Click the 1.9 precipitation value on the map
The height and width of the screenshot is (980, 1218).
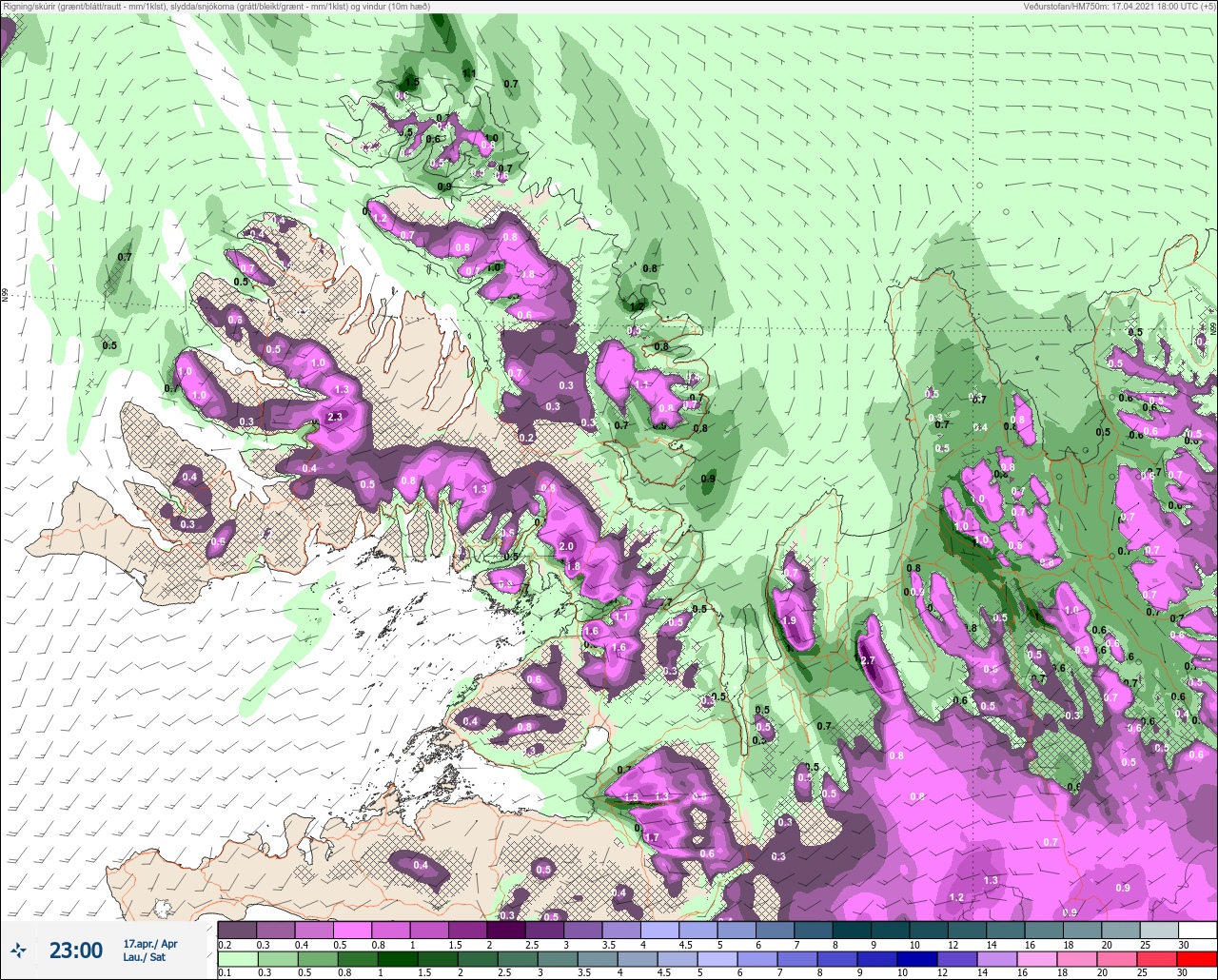pos(789,620)
